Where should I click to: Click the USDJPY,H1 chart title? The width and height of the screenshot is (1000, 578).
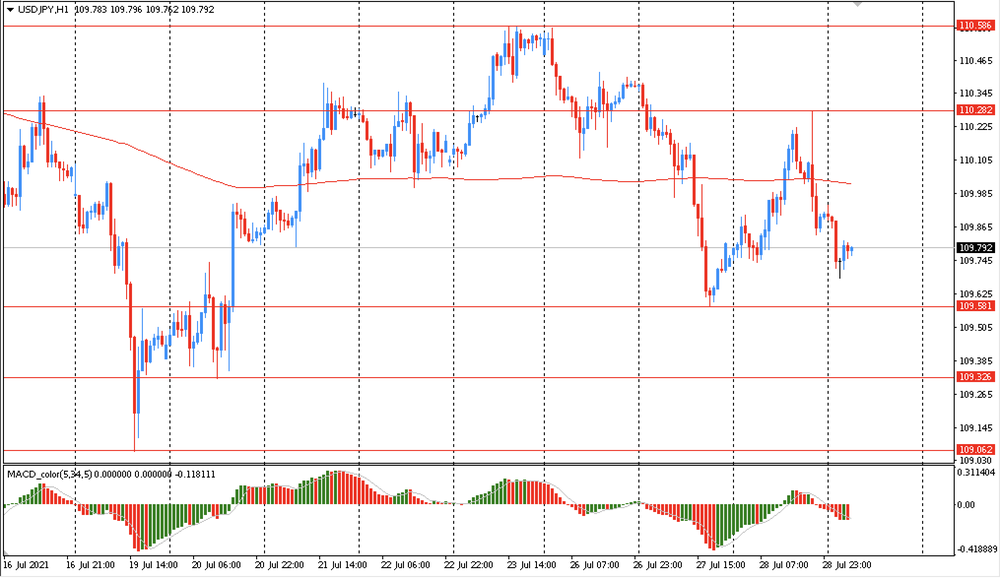pos(43,10)
